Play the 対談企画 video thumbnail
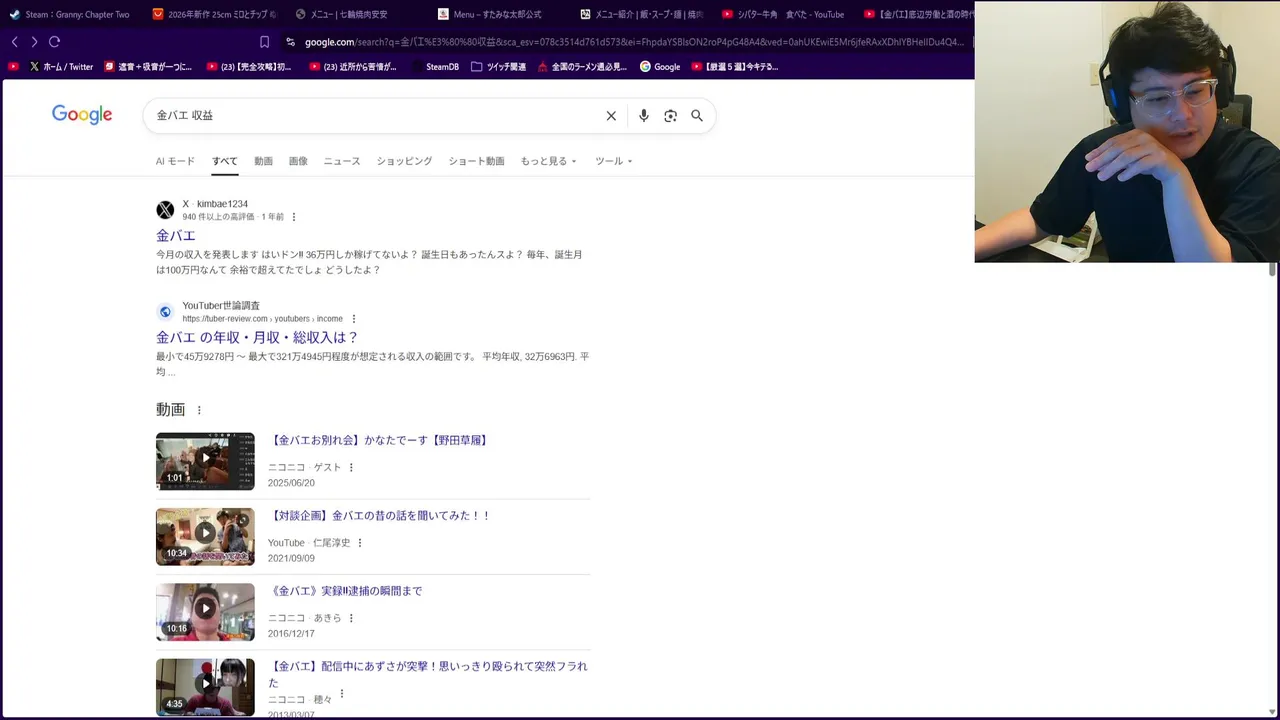Image resolution: width=1280 pixels, height=720 pixels. 205,537
